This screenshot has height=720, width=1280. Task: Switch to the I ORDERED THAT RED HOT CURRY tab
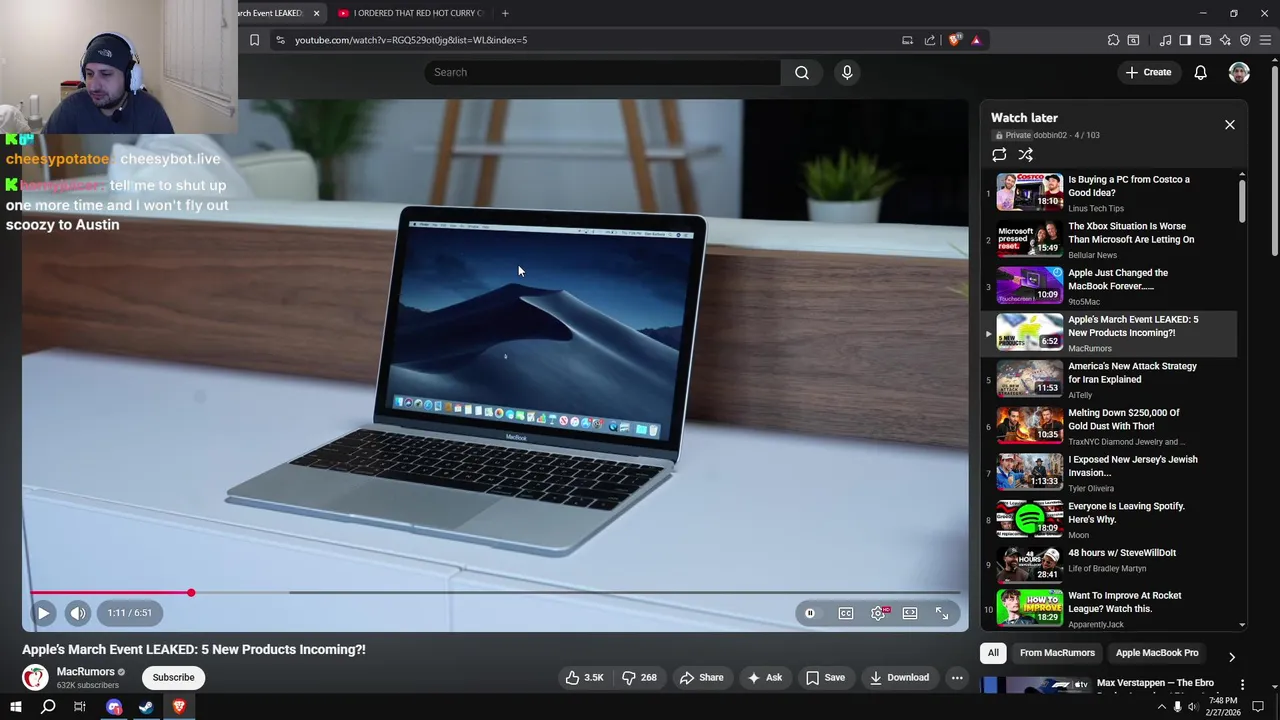click(411, 13)
